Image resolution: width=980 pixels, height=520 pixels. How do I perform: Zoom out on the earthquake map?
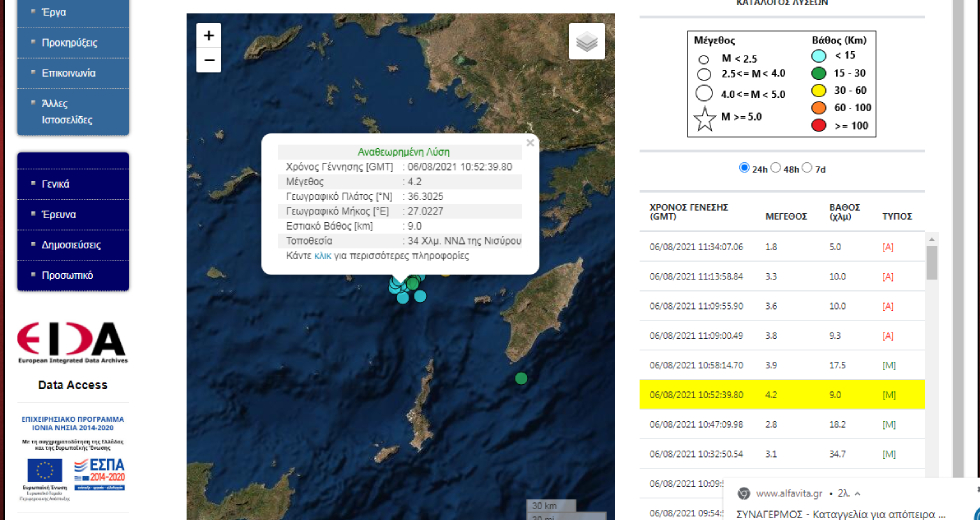[209, 60]
